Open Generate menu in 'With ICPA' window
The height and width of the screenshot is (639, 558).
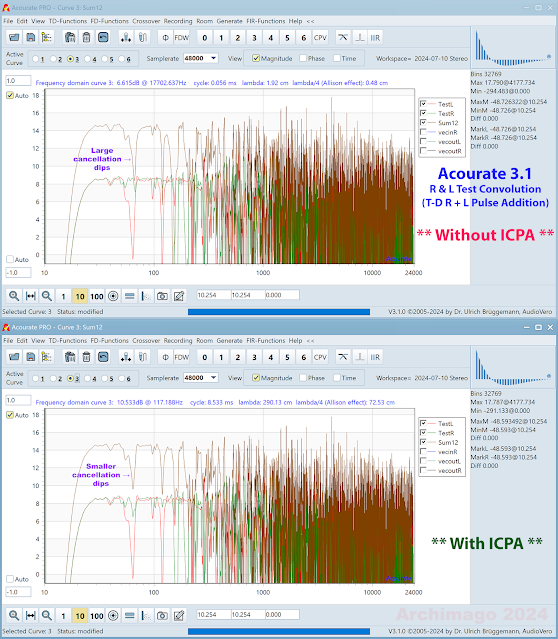tap(229, 340)
